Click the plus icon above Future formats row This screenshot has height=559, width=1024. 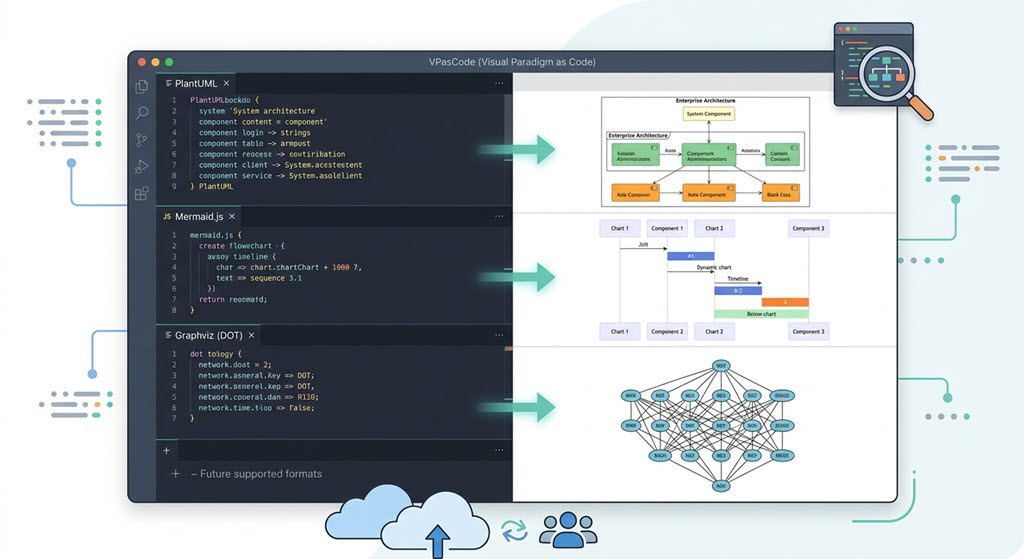point(167,450)
